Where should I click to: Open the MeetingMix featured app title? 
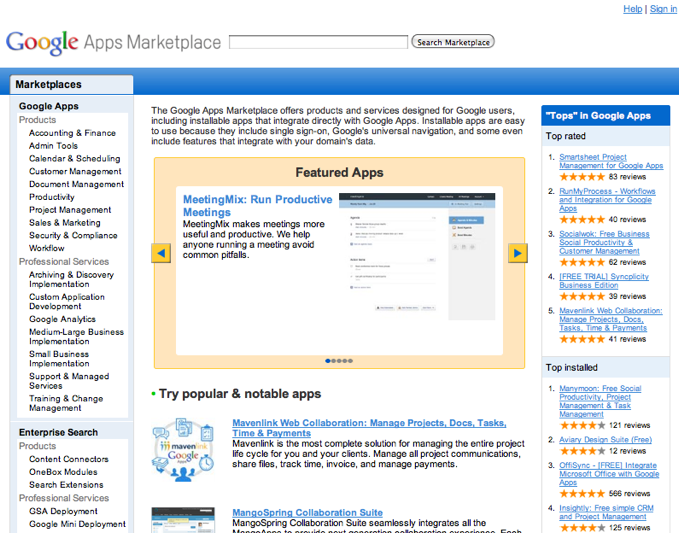click(257, 206)
